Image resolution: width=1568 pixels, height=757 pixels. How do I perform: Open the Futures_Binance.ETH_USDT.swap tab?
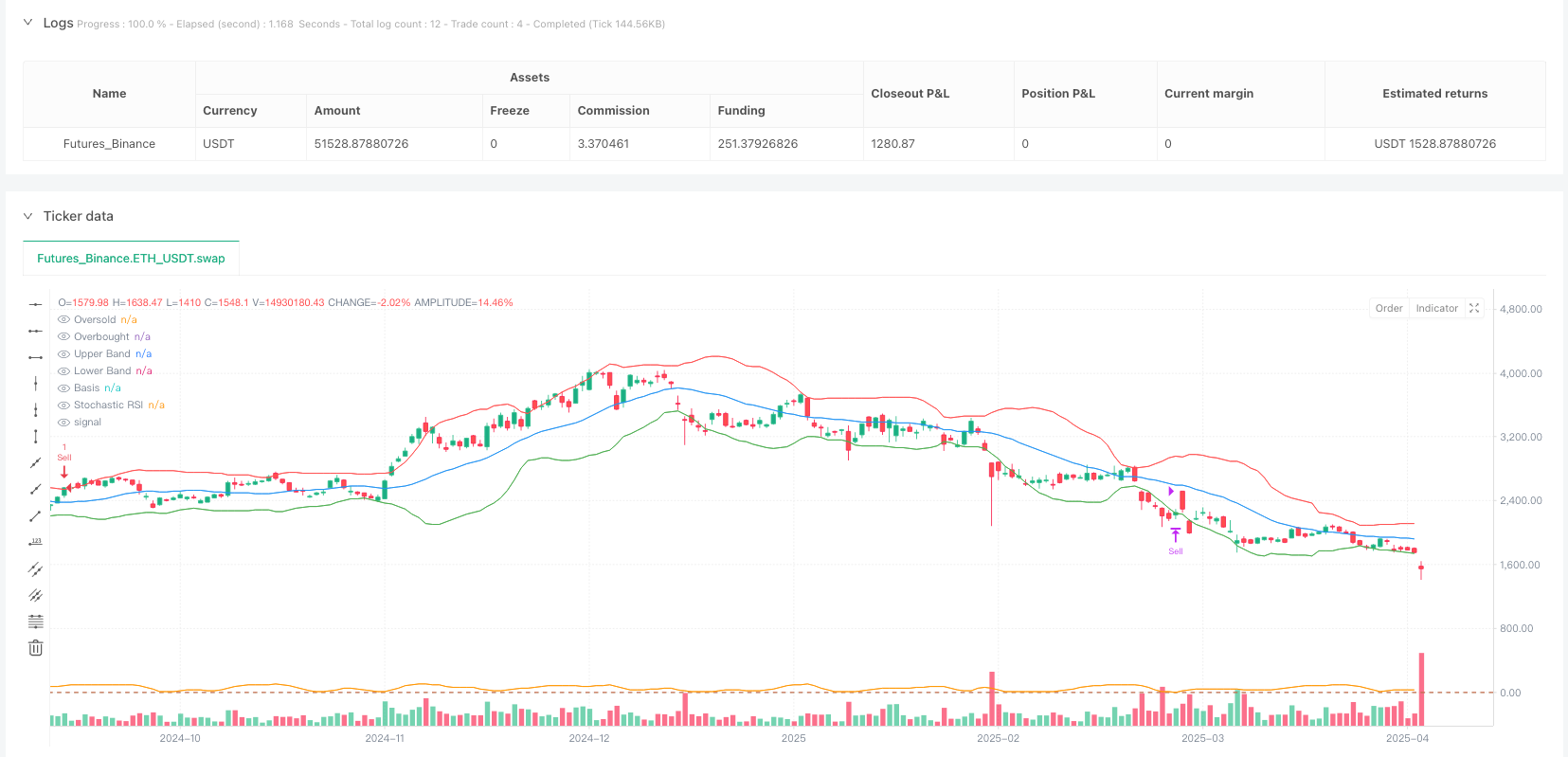pyautogui.click(x=131, y=258)
